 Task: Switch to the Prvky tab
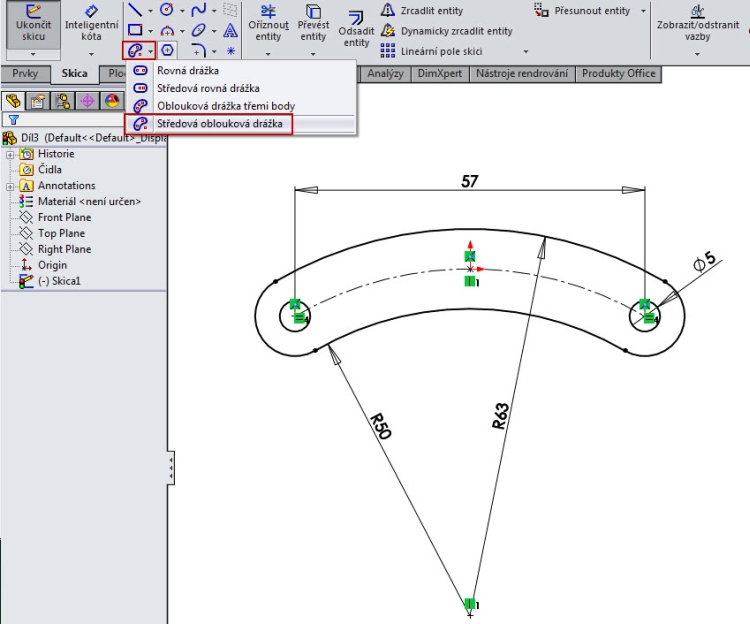point(25,74)
